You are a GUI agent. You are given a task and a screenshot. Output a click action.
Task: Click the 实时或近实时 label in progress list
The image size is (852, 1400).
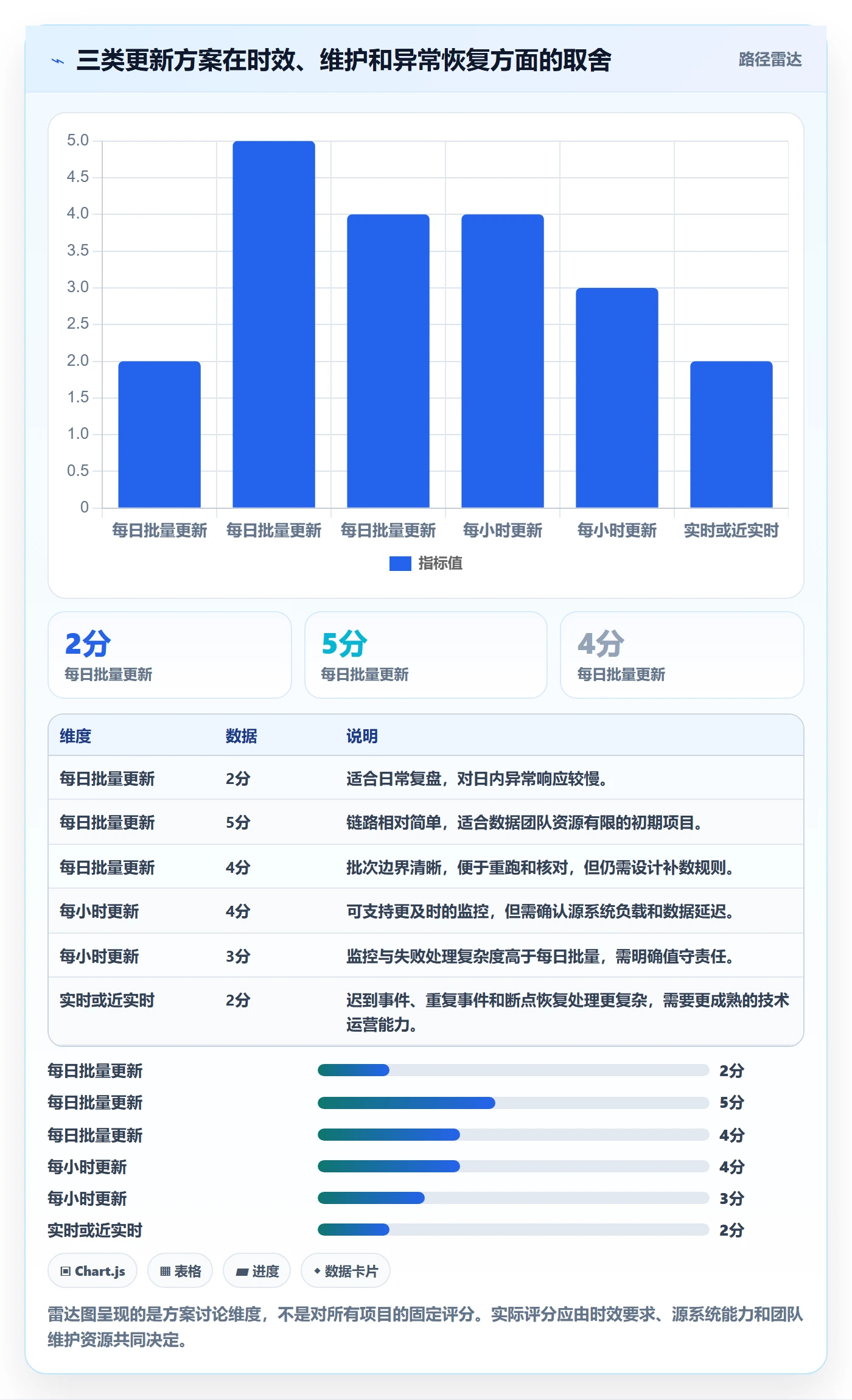[x=95, y=1230]
